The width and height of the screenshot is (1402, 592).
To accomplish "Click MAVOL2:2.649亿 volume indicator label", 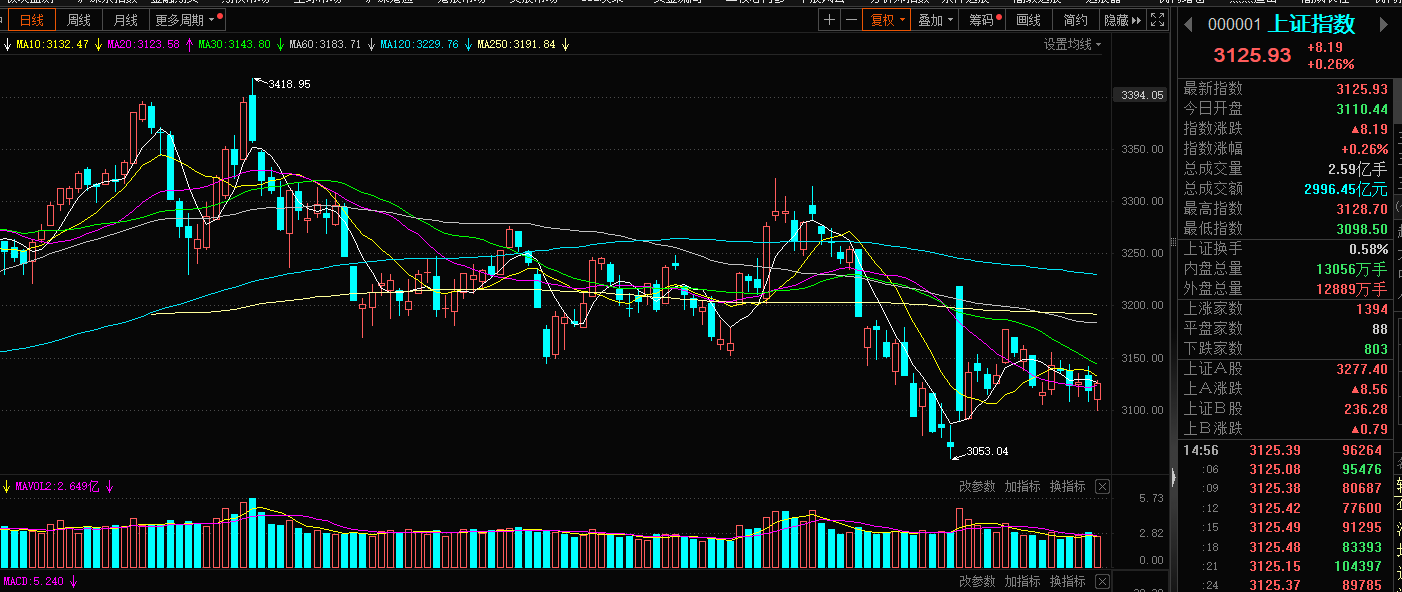I will (58, 487).
